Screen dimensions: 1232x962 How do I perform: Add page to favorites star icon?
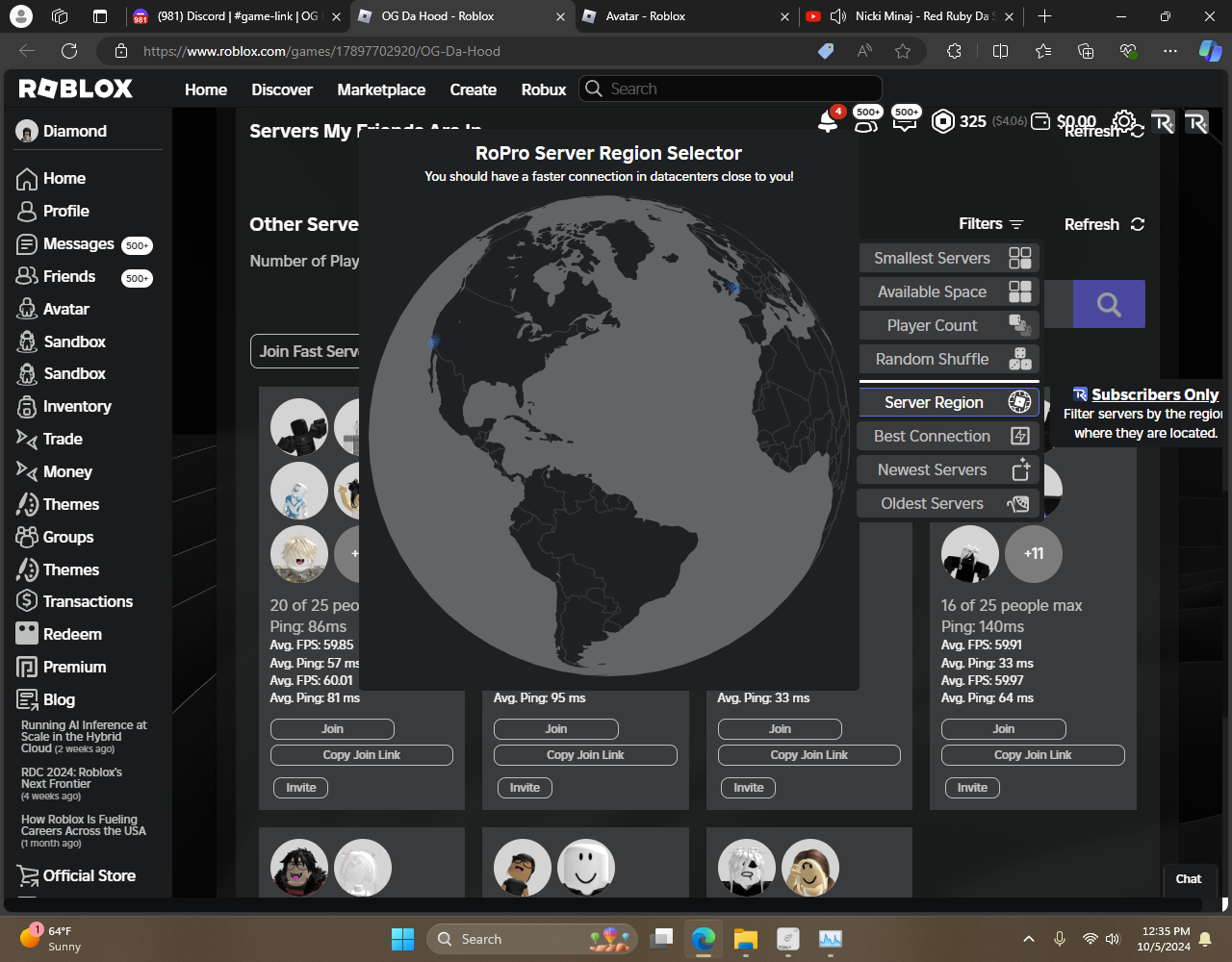click(903, 51)
